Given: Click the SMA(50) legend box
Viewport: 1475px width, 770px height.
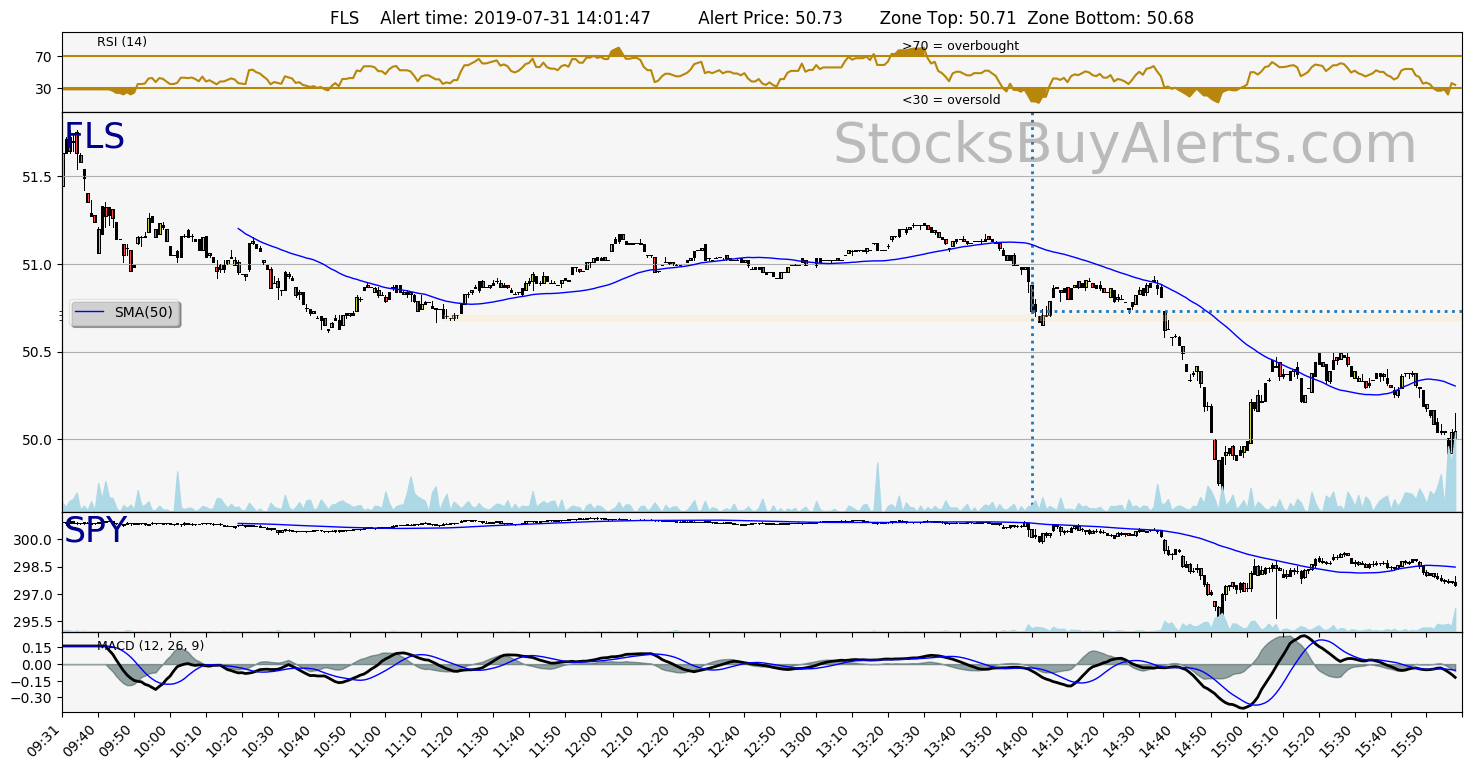Looking at the screenshot, I should coord(126,313).
